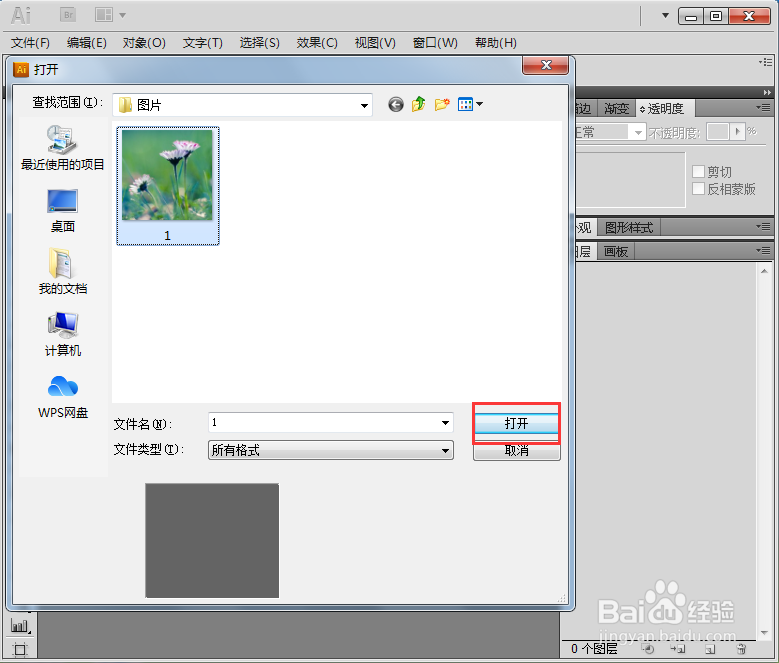
Task: Open the 编辑(E) menu
Action: [86, 43]
